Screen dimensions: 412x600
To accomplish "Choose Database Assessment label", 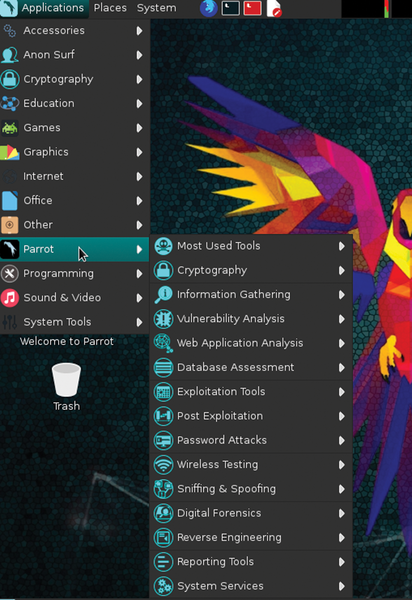I will pyautogui.click(x=236, y=367).
